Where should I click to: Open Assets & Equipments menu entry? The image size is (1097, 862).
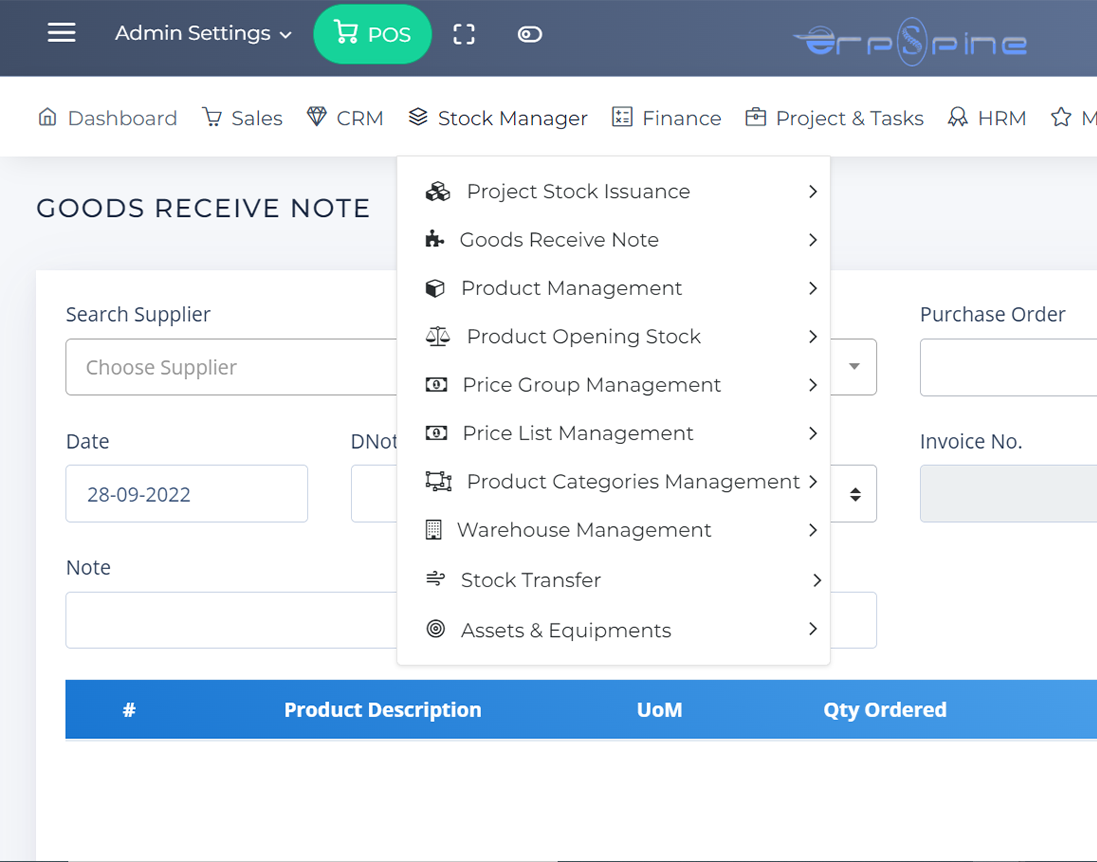pos(565,630)
